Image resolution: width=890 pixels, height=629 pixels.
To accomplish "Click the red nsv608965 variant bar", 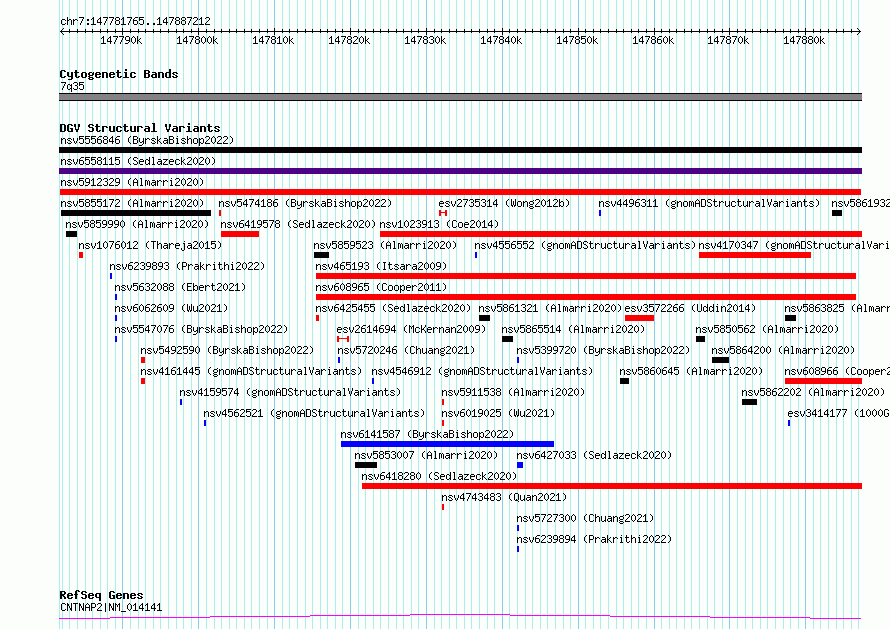I will click(586, 297).
